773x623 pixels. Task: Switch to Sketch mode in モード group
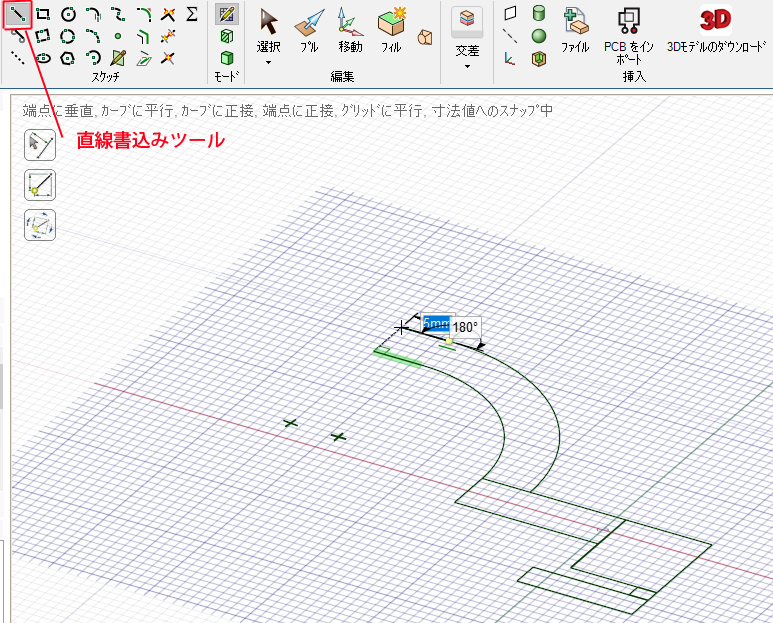pyautogui.click(x=227, y=14)
